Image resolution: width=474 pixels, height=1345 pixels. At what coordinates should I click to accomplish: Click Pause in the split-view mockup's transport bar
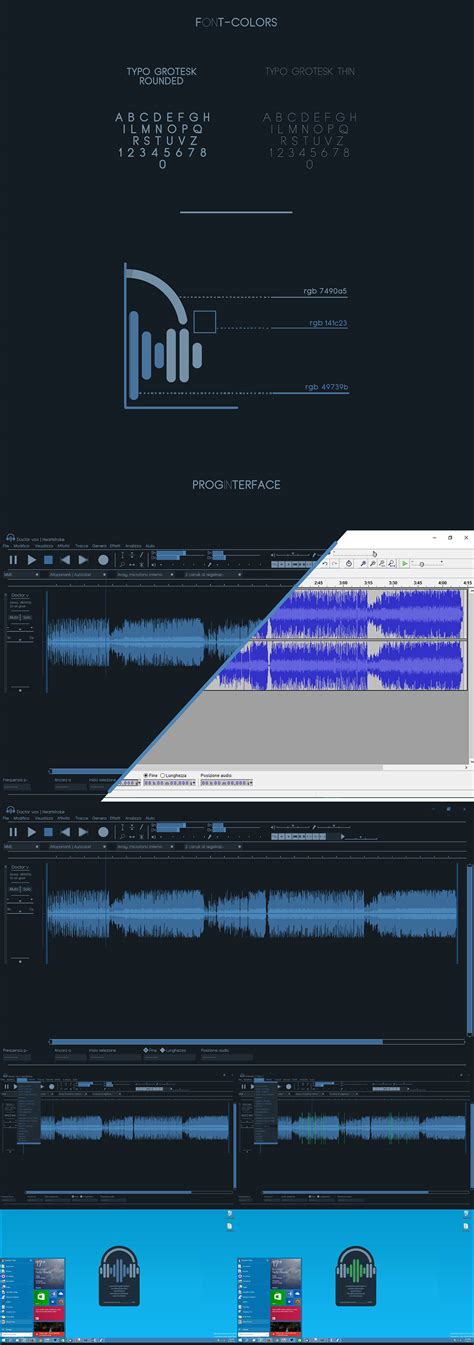coord(13,561)
